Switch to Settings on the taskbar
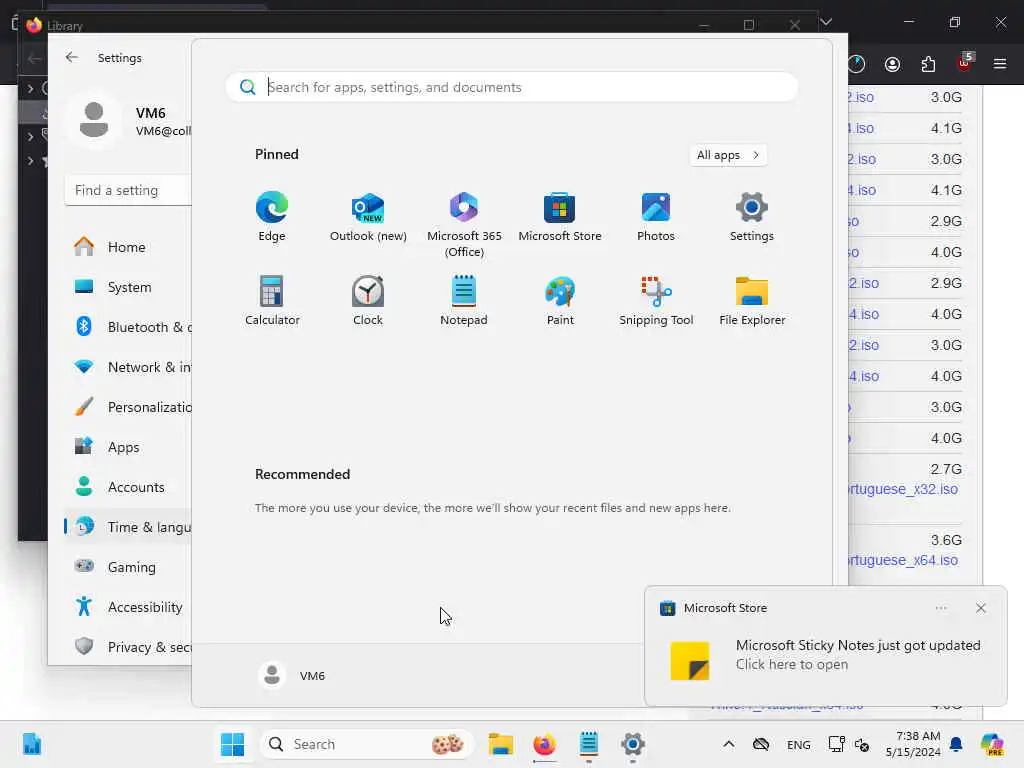 pyautogui.click(x=632, y=744)
